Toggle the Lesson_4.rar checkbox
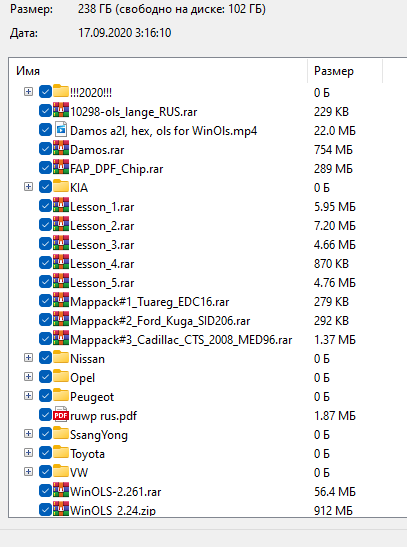Screen dimensions: 407x547 point(45,263)
